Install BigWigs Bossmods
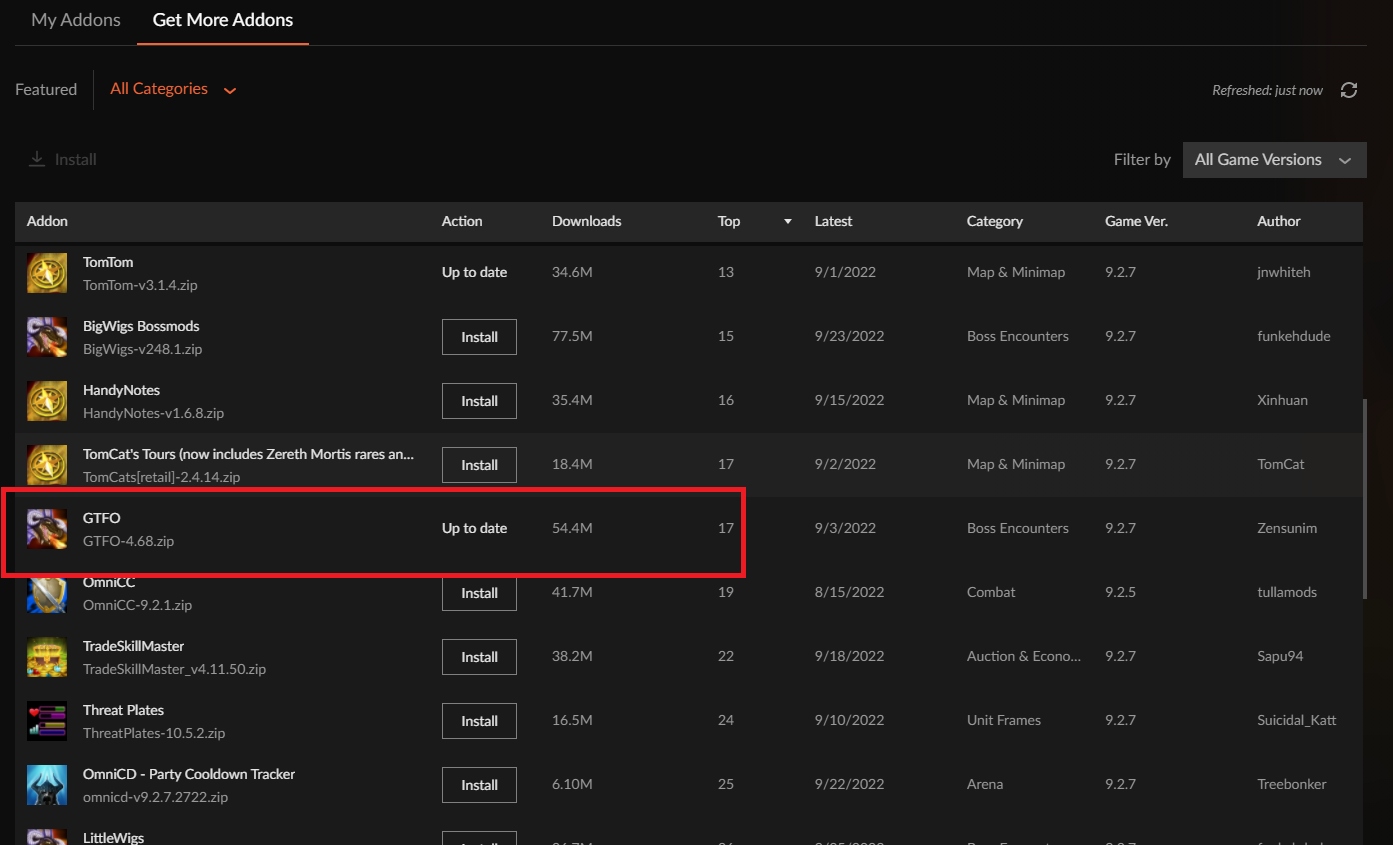This screenshot has width=1393, height=845. click(x=479, y=337)
